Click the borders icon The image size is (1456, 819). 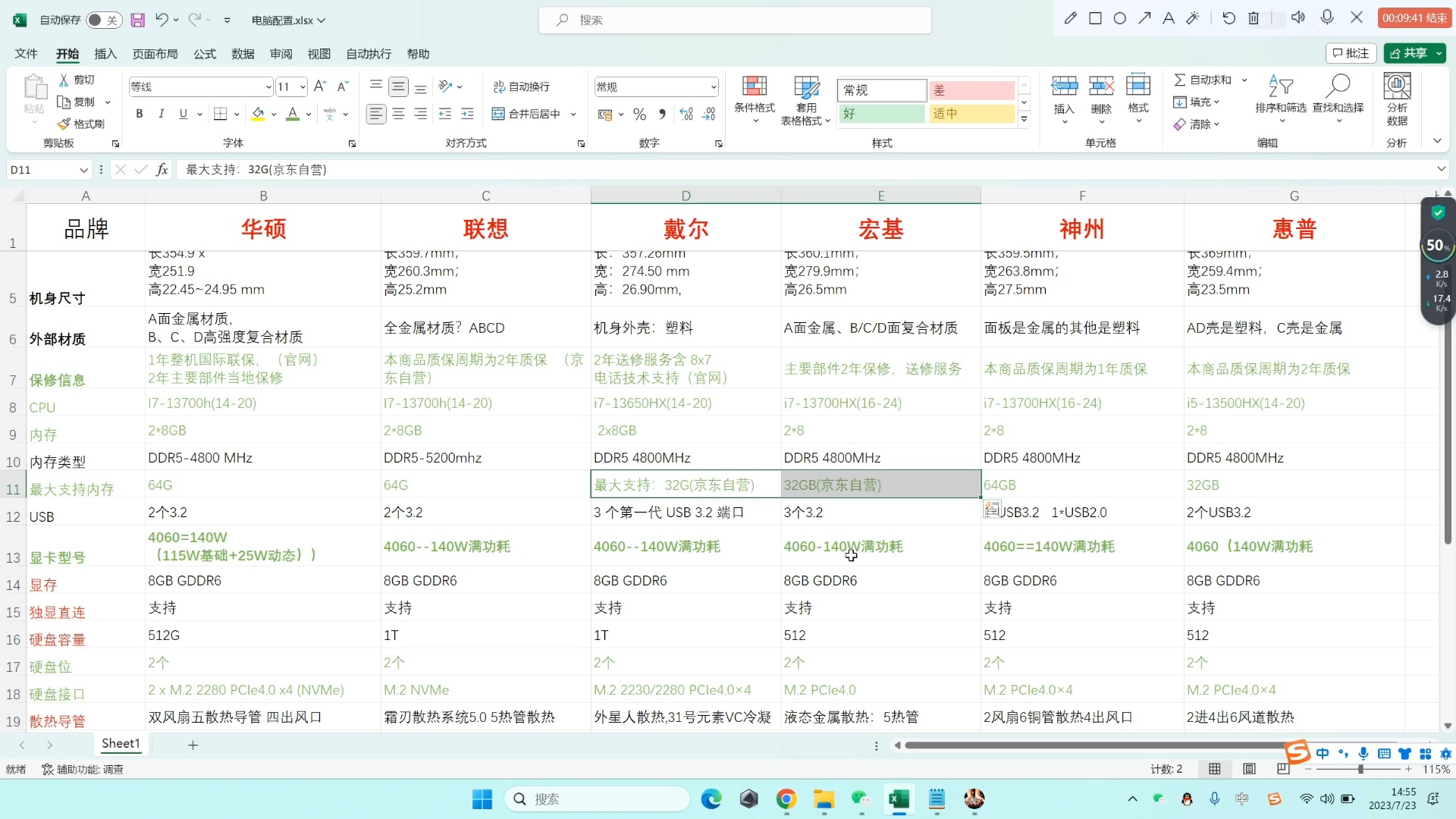pos(221,114)
